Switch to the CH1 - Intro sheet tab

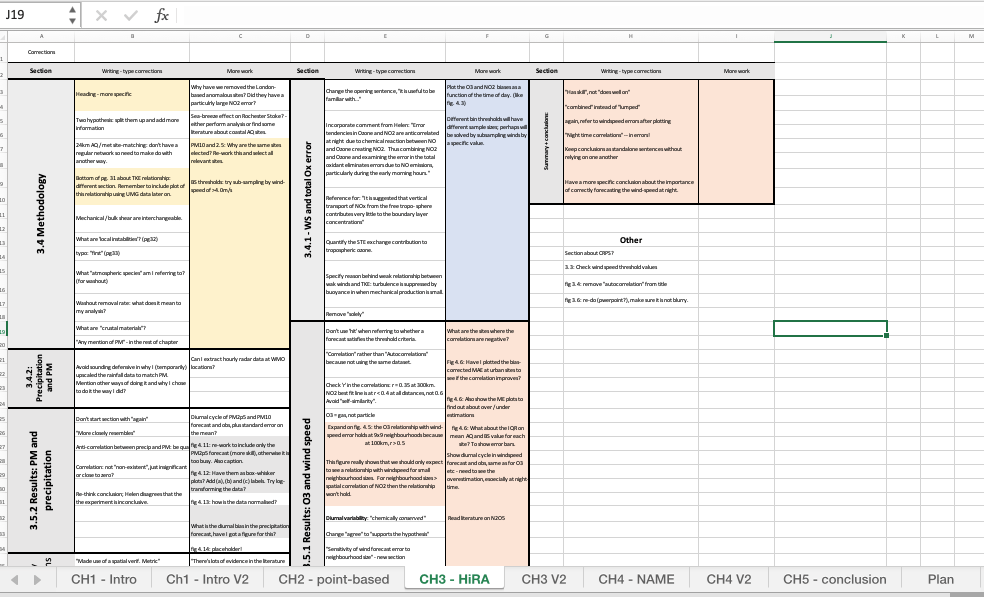tap(103, 579)
